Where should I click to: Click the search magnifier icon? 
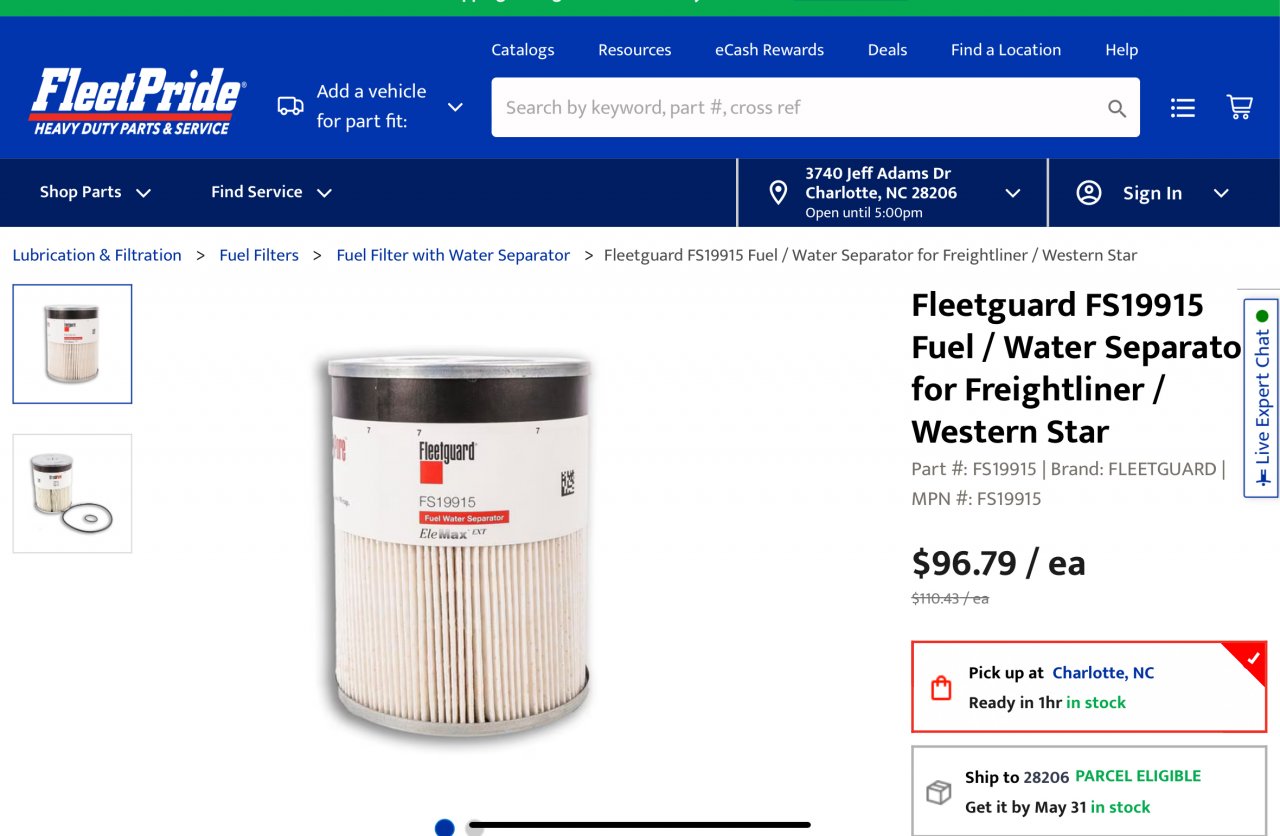tap(1117, 108)
